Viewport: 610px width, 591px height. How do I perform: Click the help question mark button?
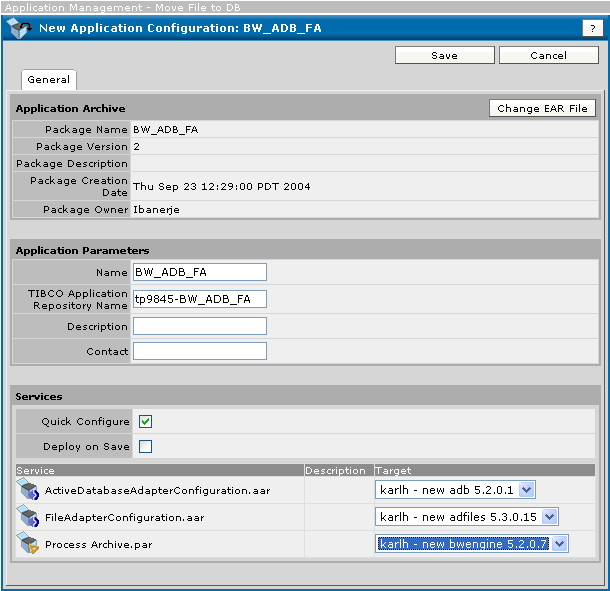click(x=590, y=28)
